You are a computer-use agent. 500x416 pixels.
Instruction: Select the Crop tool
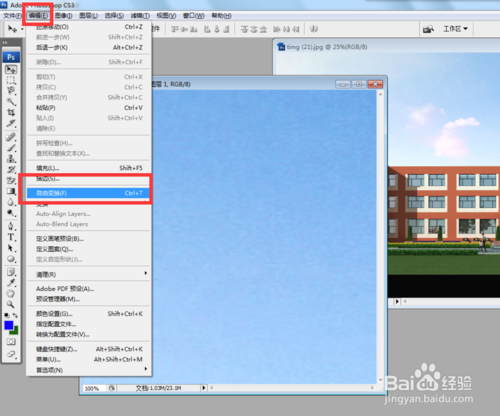click(11, 112)
